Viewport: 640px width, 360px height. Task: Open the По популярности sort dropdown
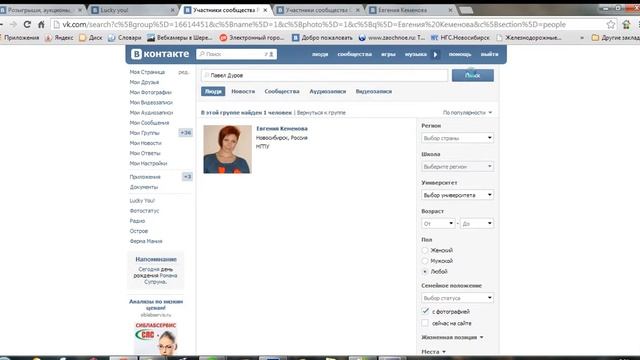467,112
